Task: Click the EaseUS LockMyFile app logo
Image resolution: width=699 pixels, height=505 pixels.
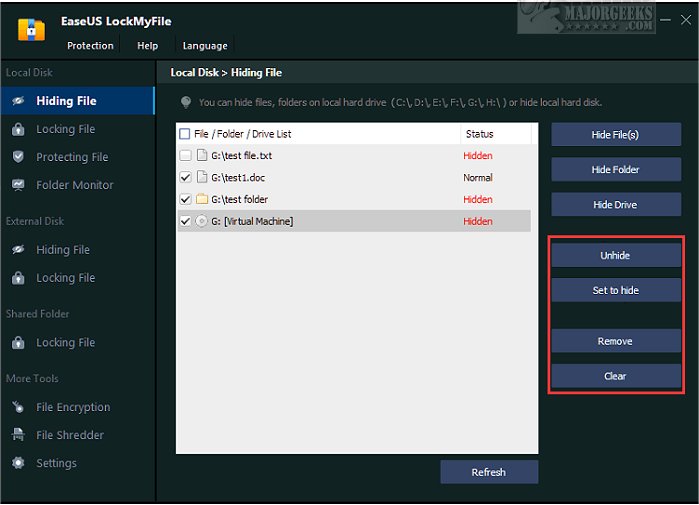Action: pos(31,29)
